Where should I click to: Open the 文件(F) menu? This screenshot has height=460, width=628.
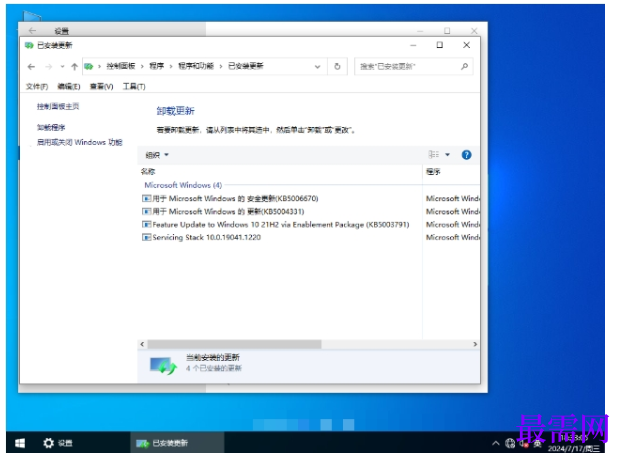[x=37, y=86]
